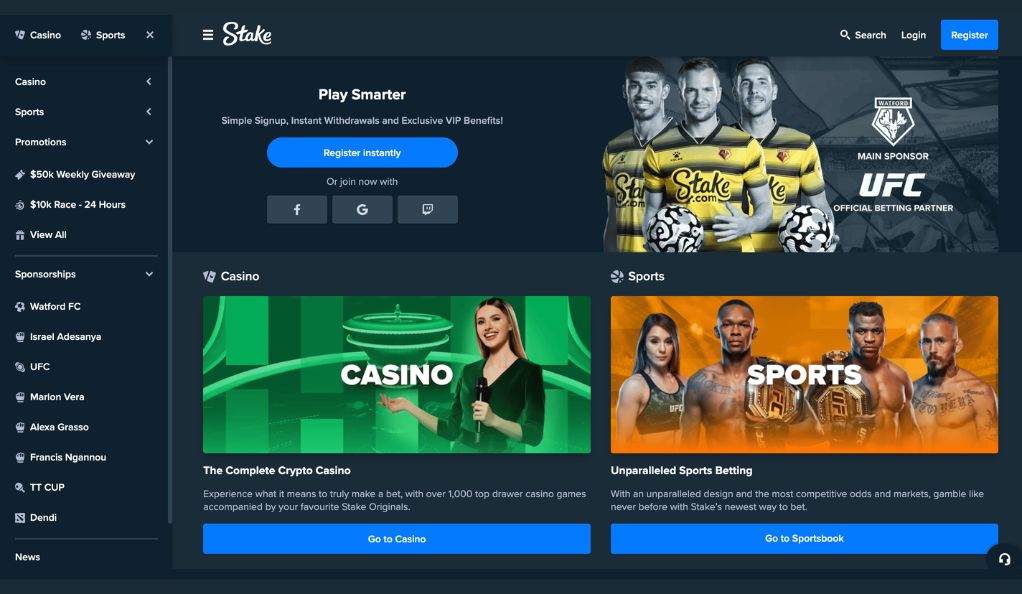This screenshot has width=1022, height=594.
Task: Sign up with the Twitch icon button
Action: point(428,209)
